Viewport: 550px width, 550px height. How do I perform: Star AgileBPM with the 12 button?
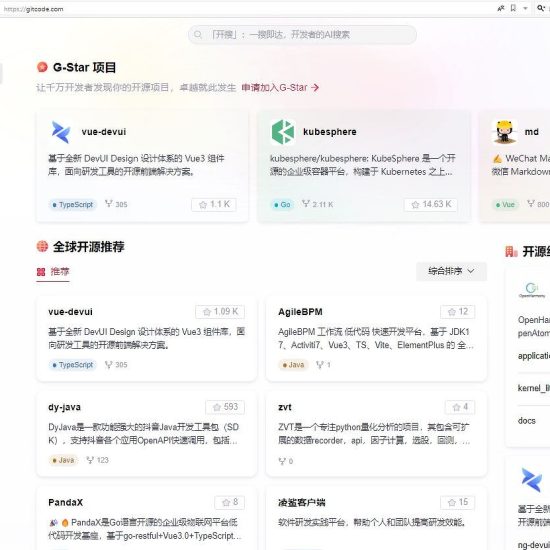pyautogui.click(x=458, y=312)
